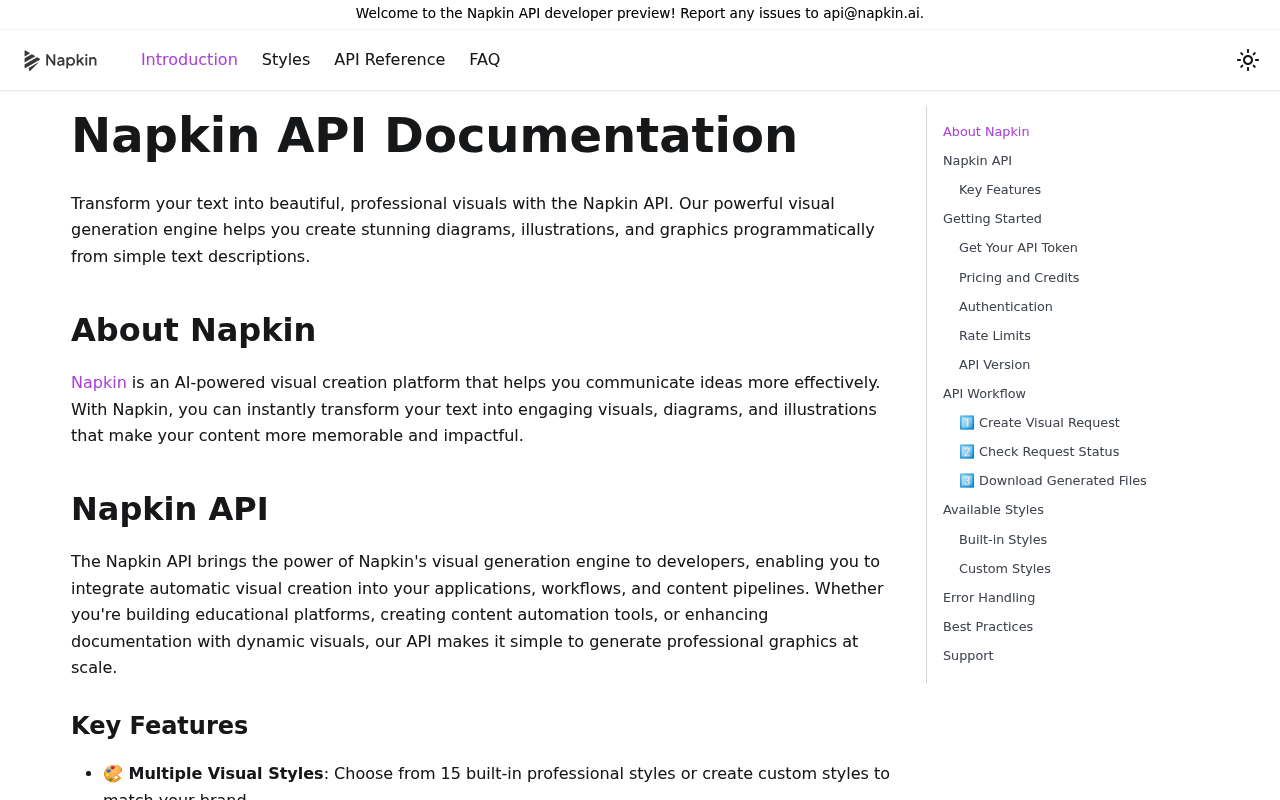The height and width of the screenshot is (800, 1280).
Task: Navigate to Get Your API Token section
Action: pos(1018,247)
